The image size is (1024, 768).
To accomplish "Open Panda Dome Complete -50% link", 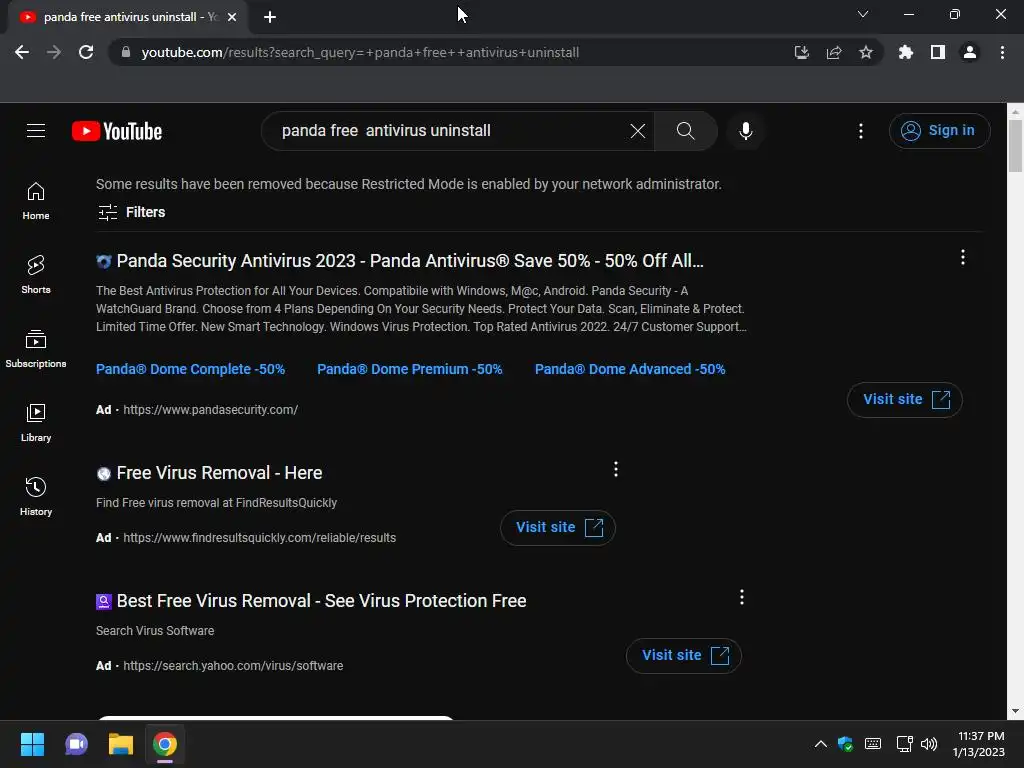I will (190, 369).
